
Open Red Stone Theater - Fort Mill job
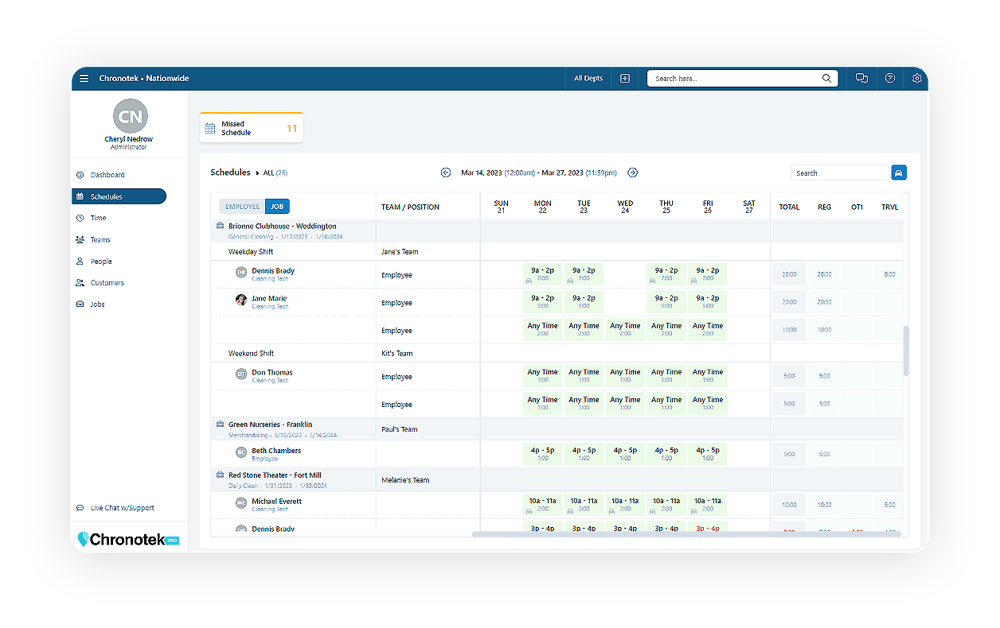pyautogui.click(x=275, y=475)
